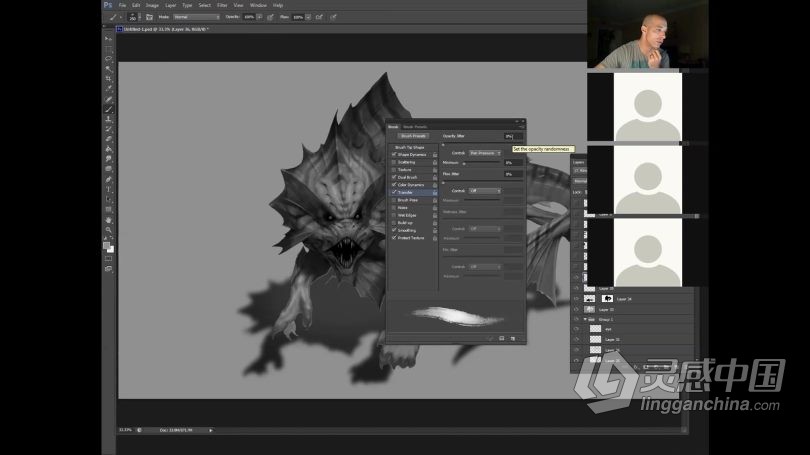Open Brush panel flyout menu
This screenshot has width=810, height=455.
click(x=522, y=127)
